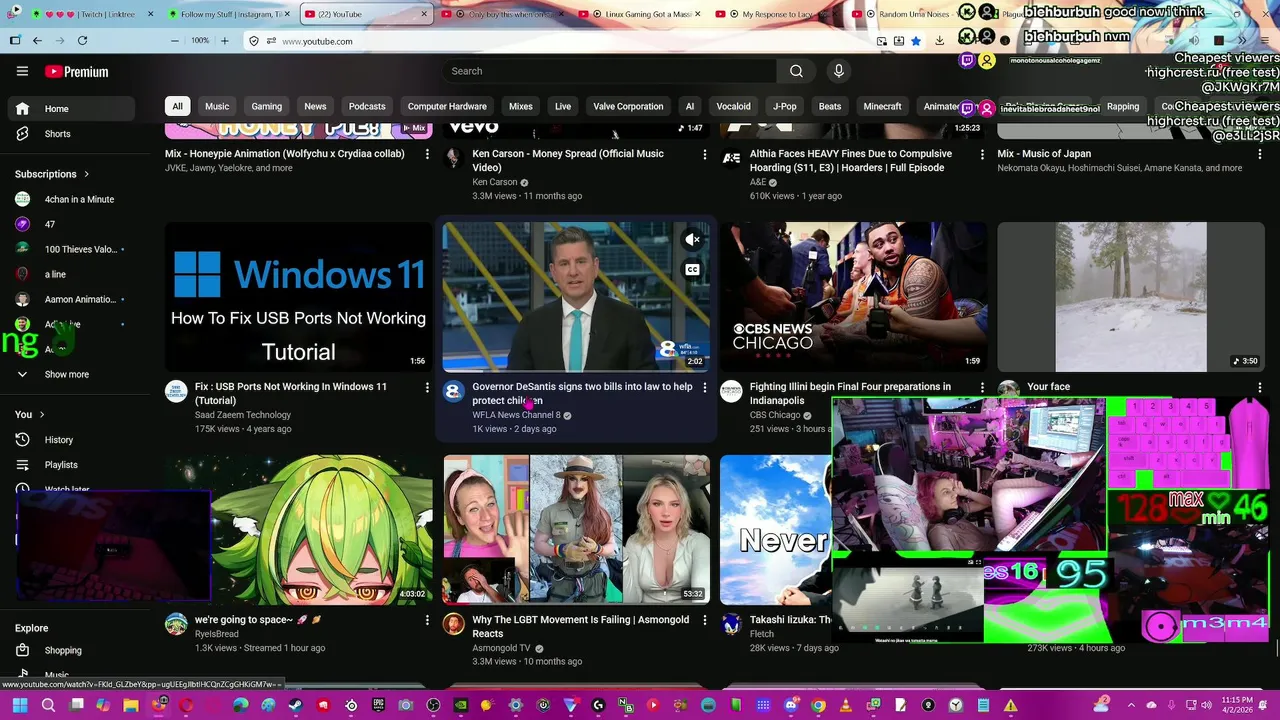Screen dimensions: 1280x720
Task: Open options for USB Ports video
Action: point(427,387)
